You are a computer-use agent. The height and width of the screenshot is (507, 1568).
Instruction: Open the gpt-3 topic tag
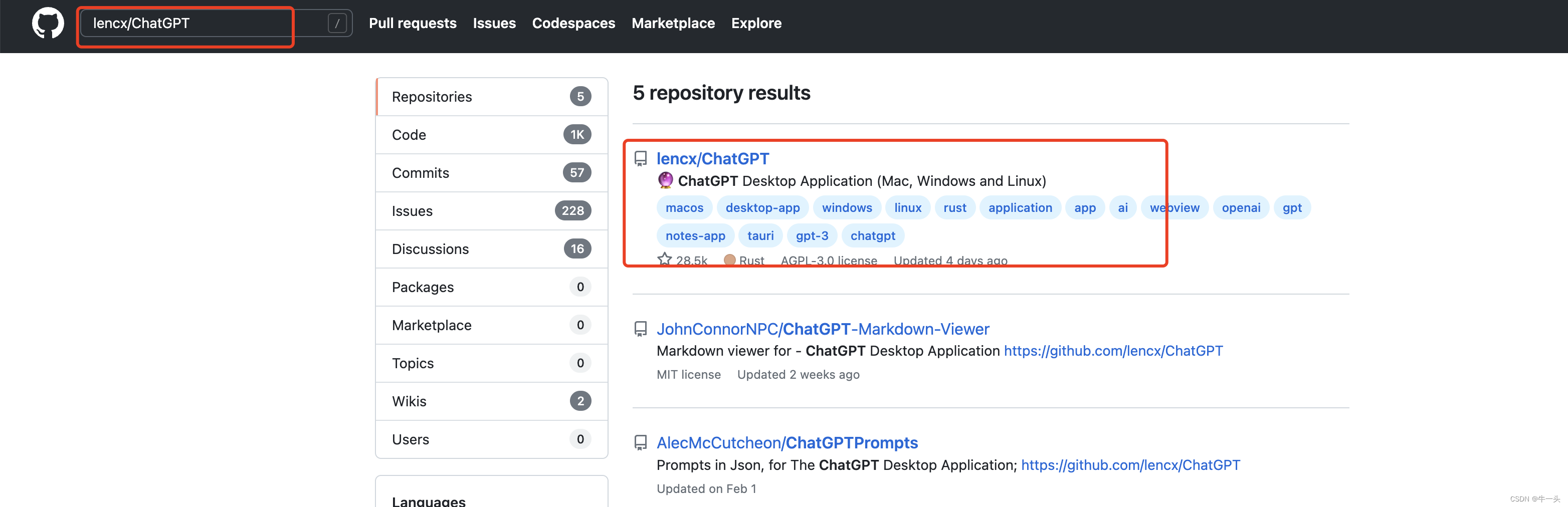pyautogui.click(x=812, y=235)
